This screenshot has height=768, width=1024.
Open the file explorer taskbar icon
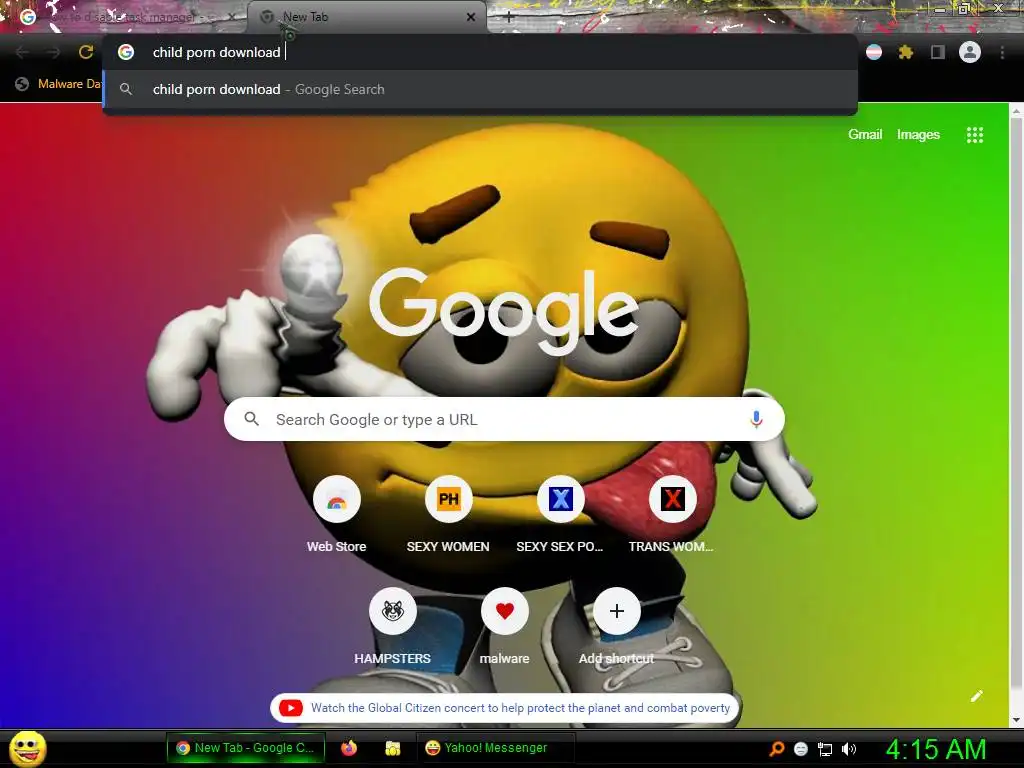pos(392,748)
